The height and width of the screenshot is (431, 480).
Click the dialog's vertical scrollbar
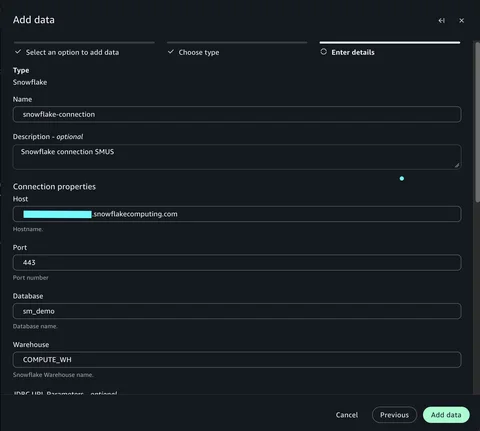click(477, 122)
